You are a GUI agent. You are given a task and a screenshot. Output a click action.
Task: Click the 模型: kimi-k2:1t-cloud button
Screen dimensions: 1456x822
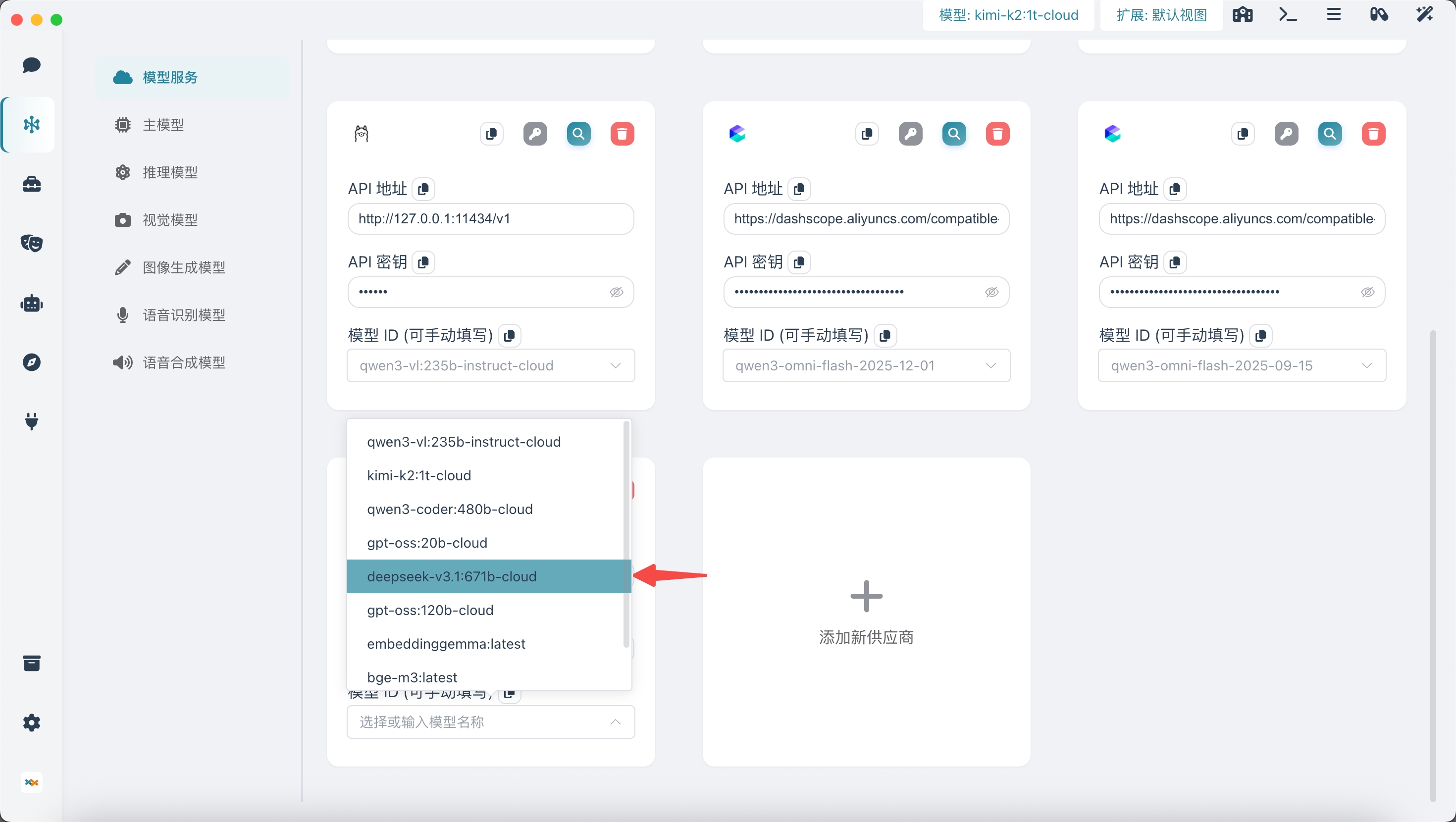click(1009, 15)
